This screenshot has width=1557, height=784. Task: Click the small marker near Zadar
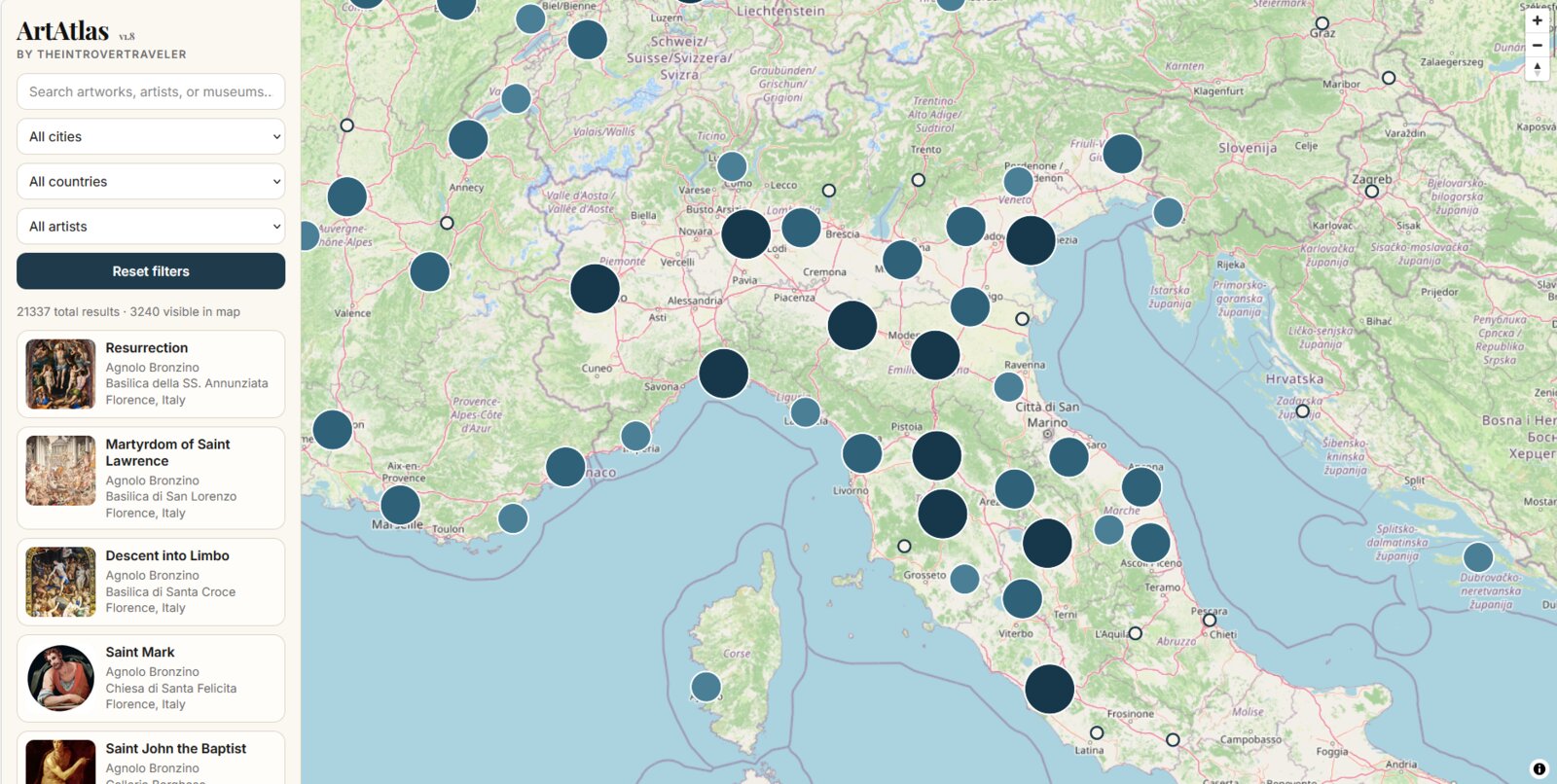point(1302,410)
